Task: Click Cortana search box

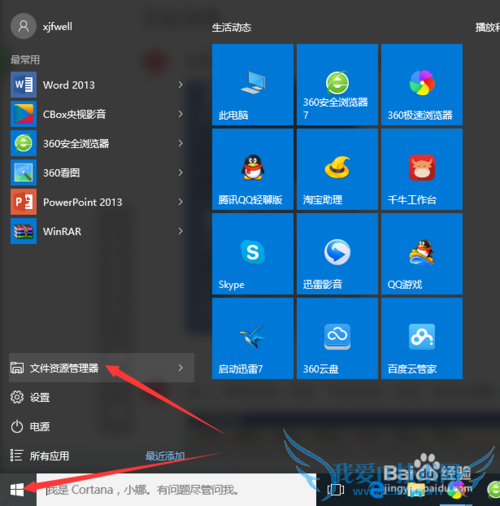Action: 176,490
